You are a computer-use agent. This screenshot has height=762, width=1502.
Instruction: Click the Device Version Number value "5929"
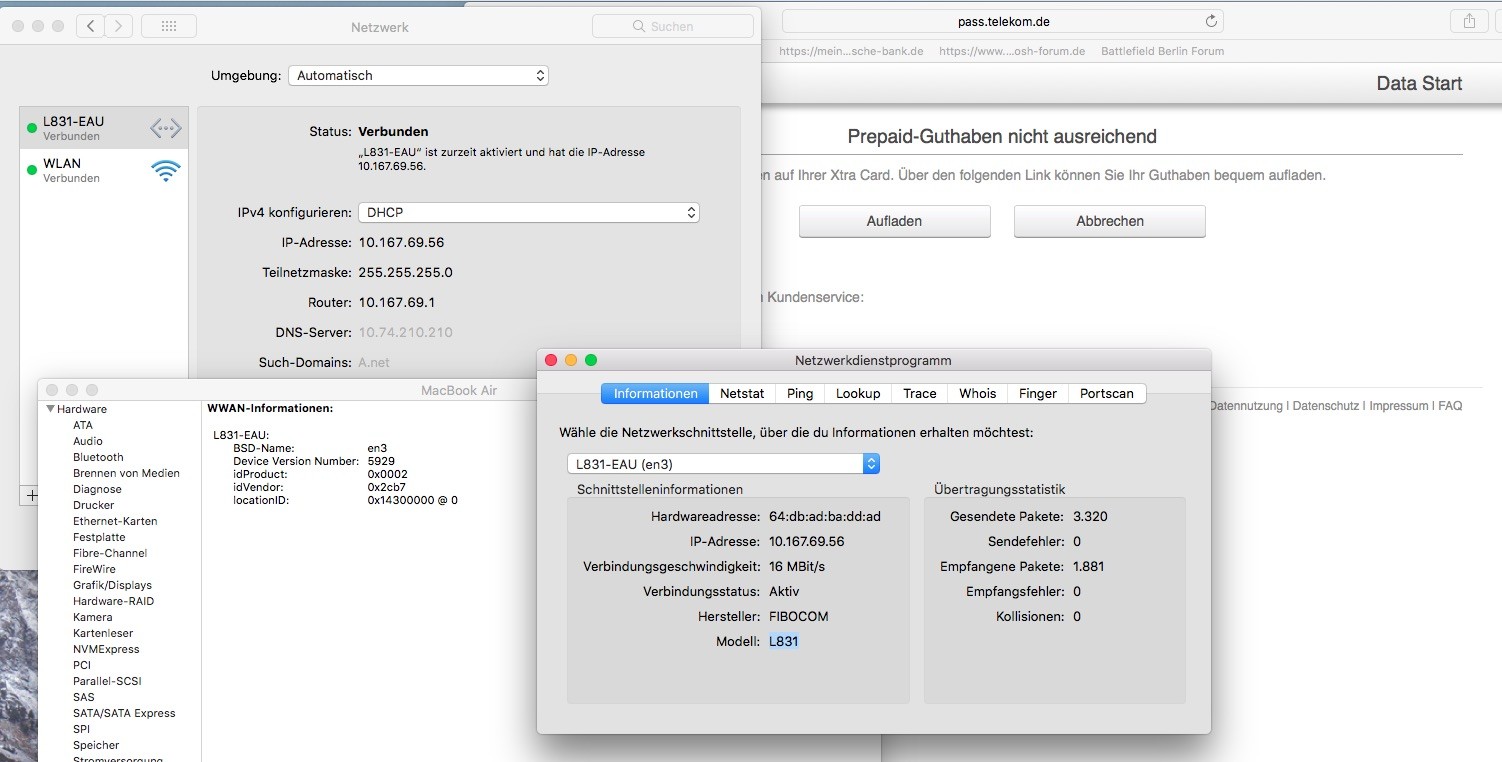(381, 461)
